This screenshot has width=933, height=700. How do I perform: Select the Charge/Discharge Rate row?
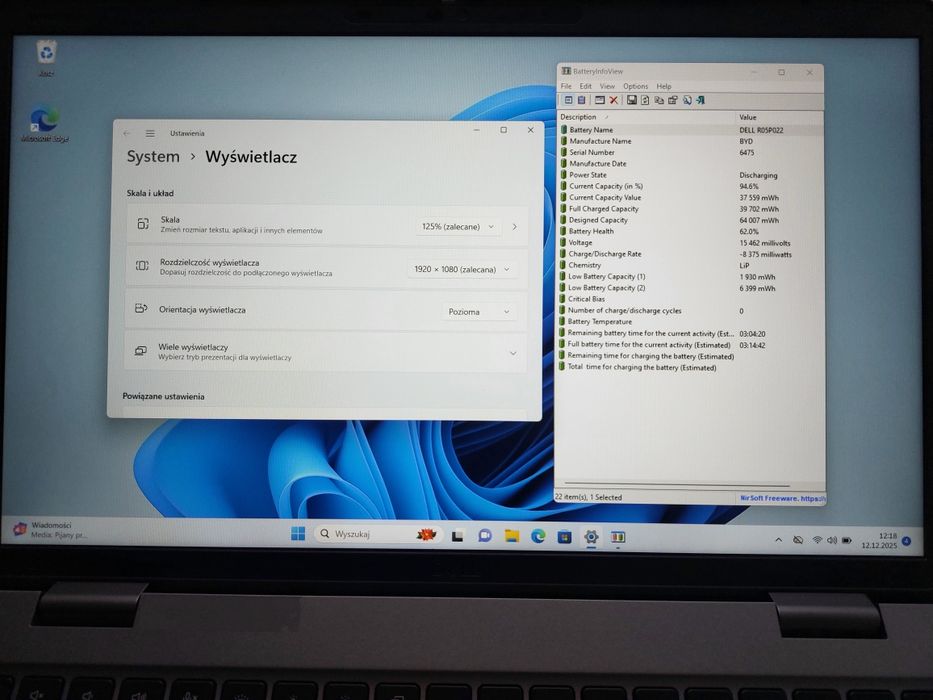(690, 254)
